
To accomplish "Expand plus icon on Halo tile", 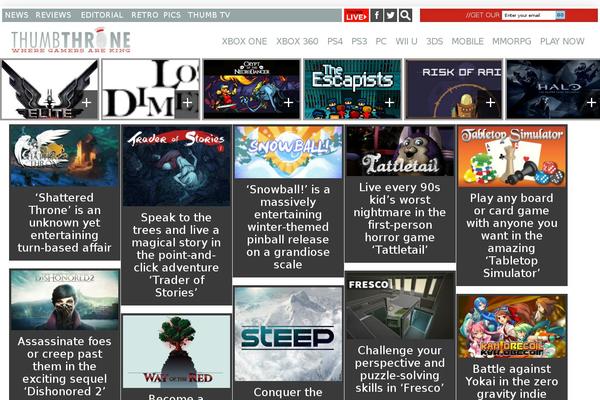I will [x=591, y=103].
